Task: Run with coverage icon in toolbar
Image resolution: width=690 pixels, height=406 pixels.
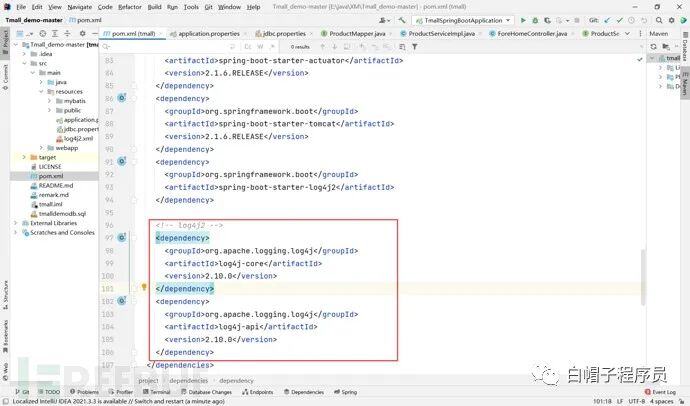Action: tap(547, 20)
